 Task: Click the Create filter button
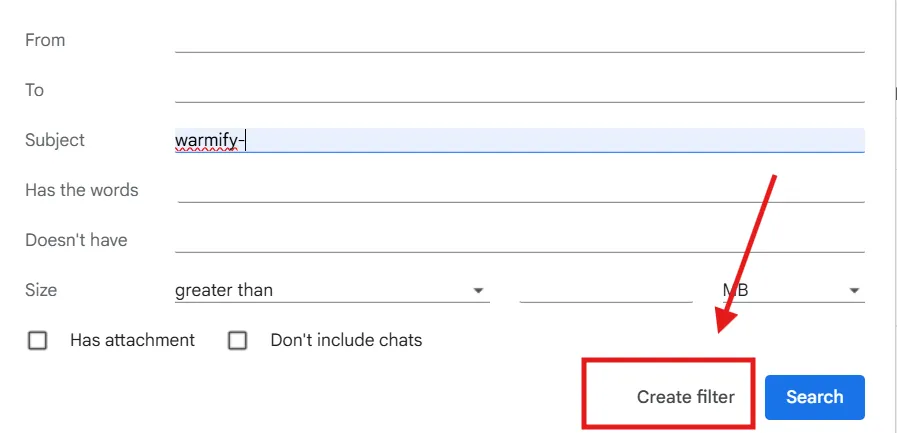tap(685, 396)
